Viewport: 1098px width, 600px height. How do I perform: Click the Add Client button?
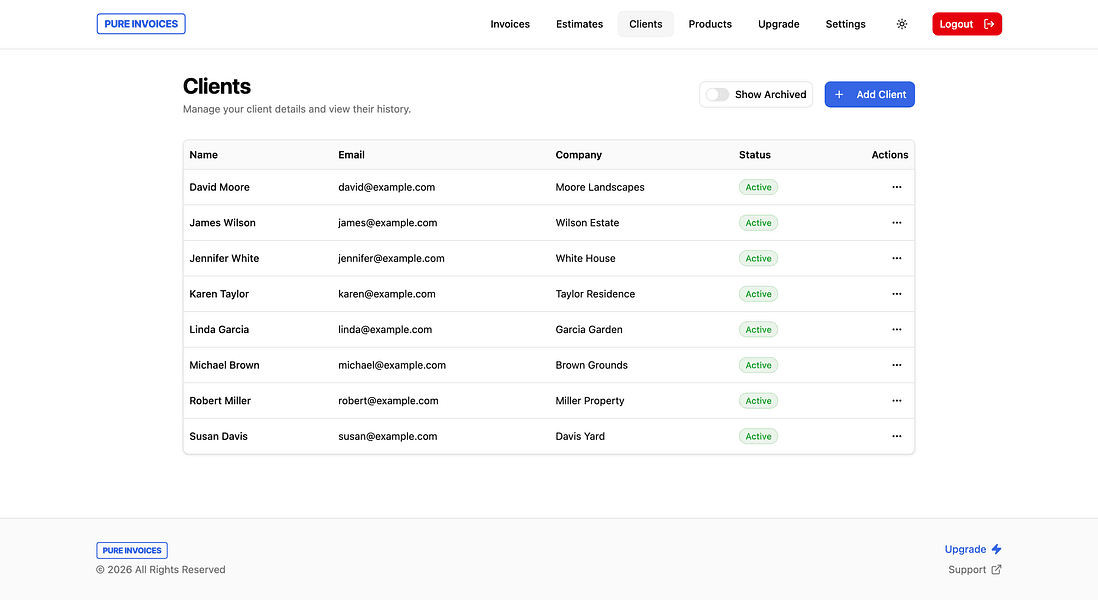pos(869,94)
